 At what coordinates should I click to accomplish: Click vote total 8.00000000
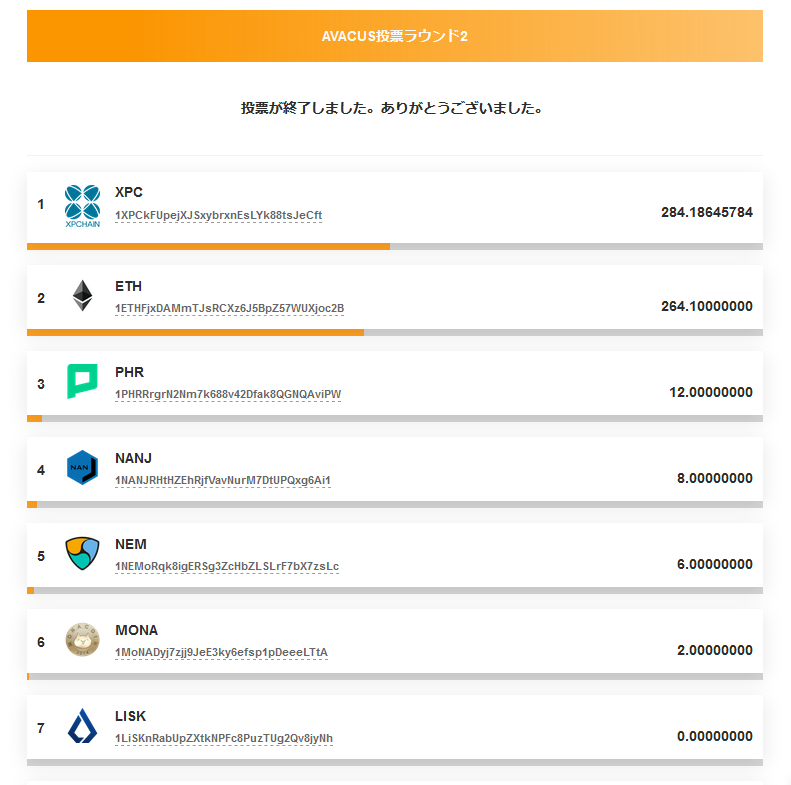click(x=715, y=478)
